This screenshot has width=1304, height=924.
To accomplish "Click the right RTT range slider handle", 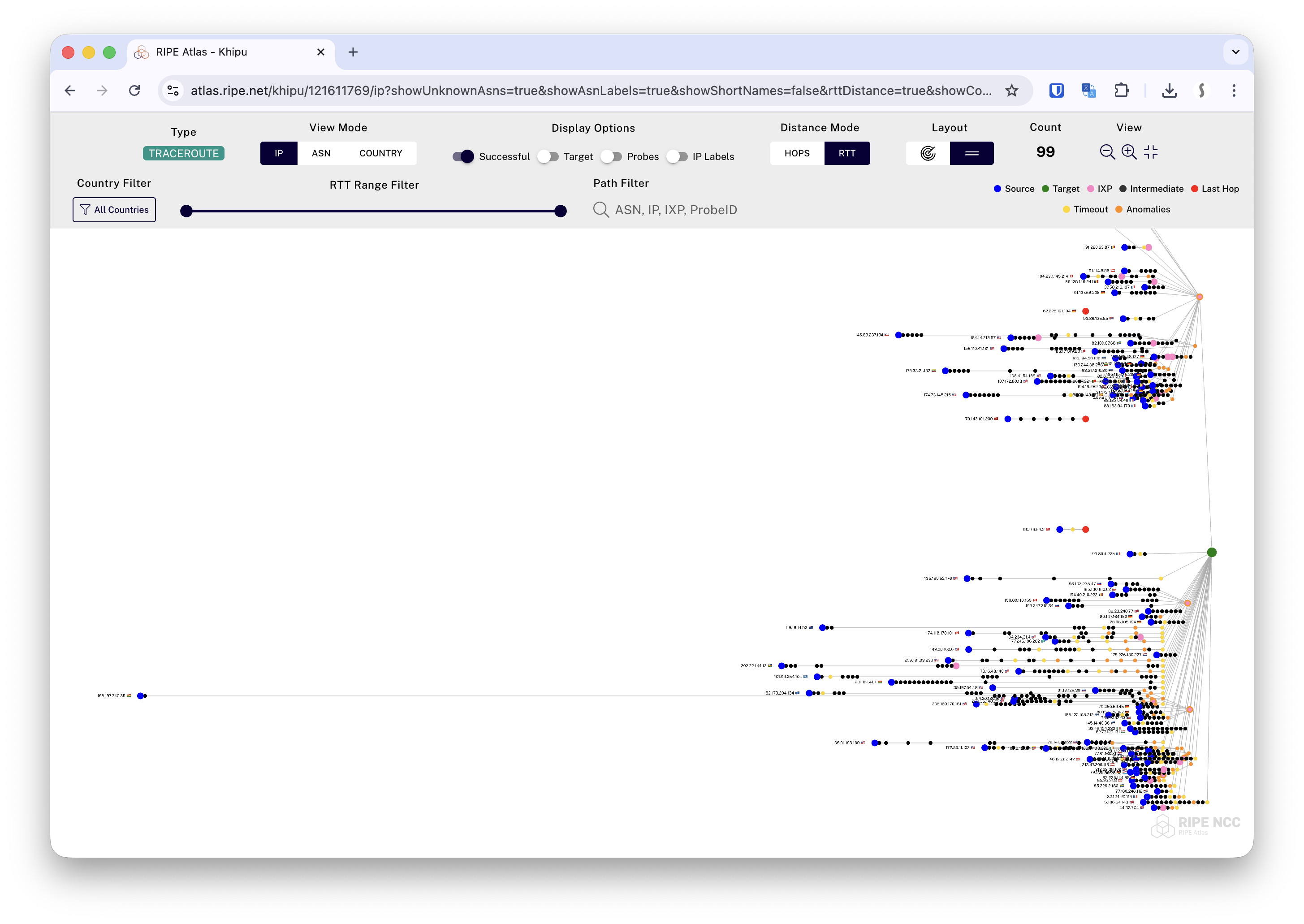I will pos(561,211).
